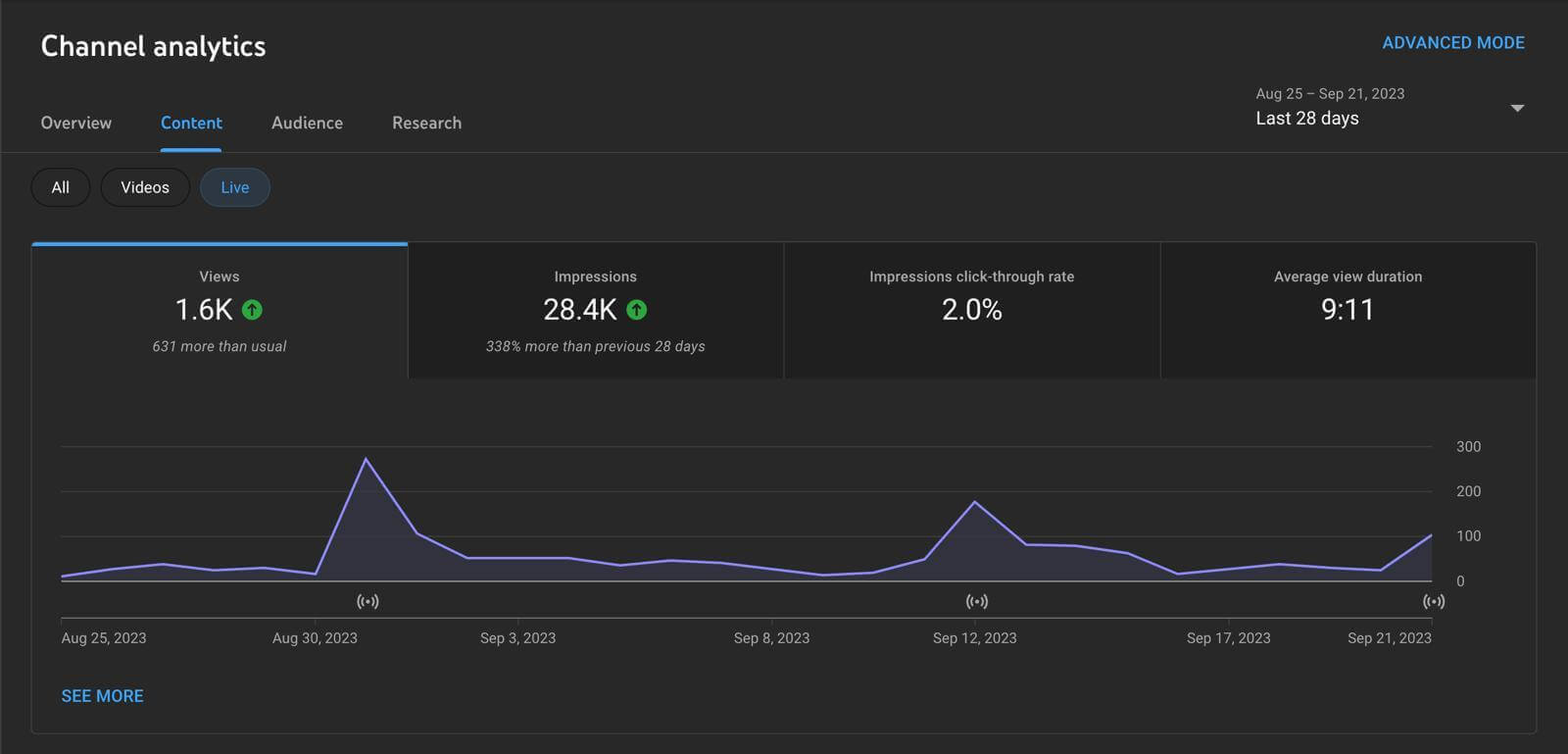The width and height of the screenshot is (1568, 754).
Task: Select the Live filter chip
Action: pos(235,187)
